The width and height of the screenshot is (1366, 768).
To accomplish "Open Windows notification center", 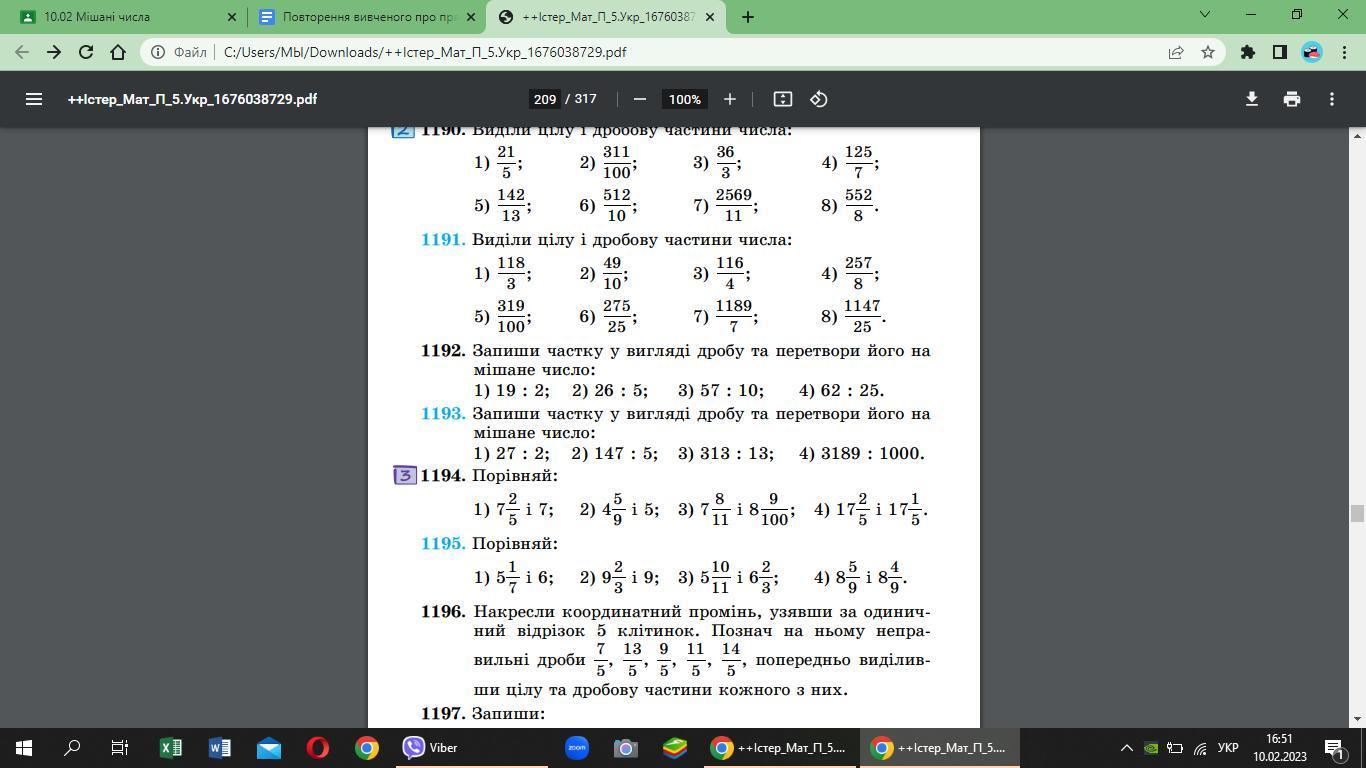I will point(1334,747).
